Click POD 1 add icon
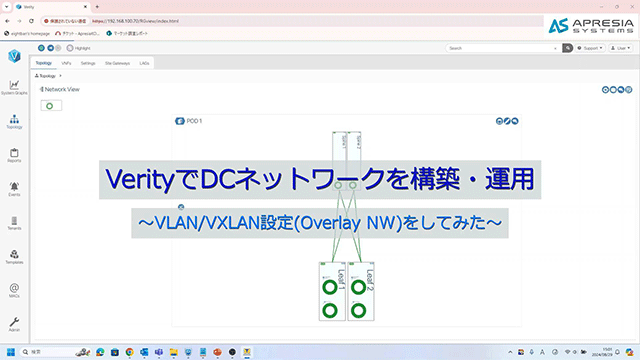 (x=499, y=121)
